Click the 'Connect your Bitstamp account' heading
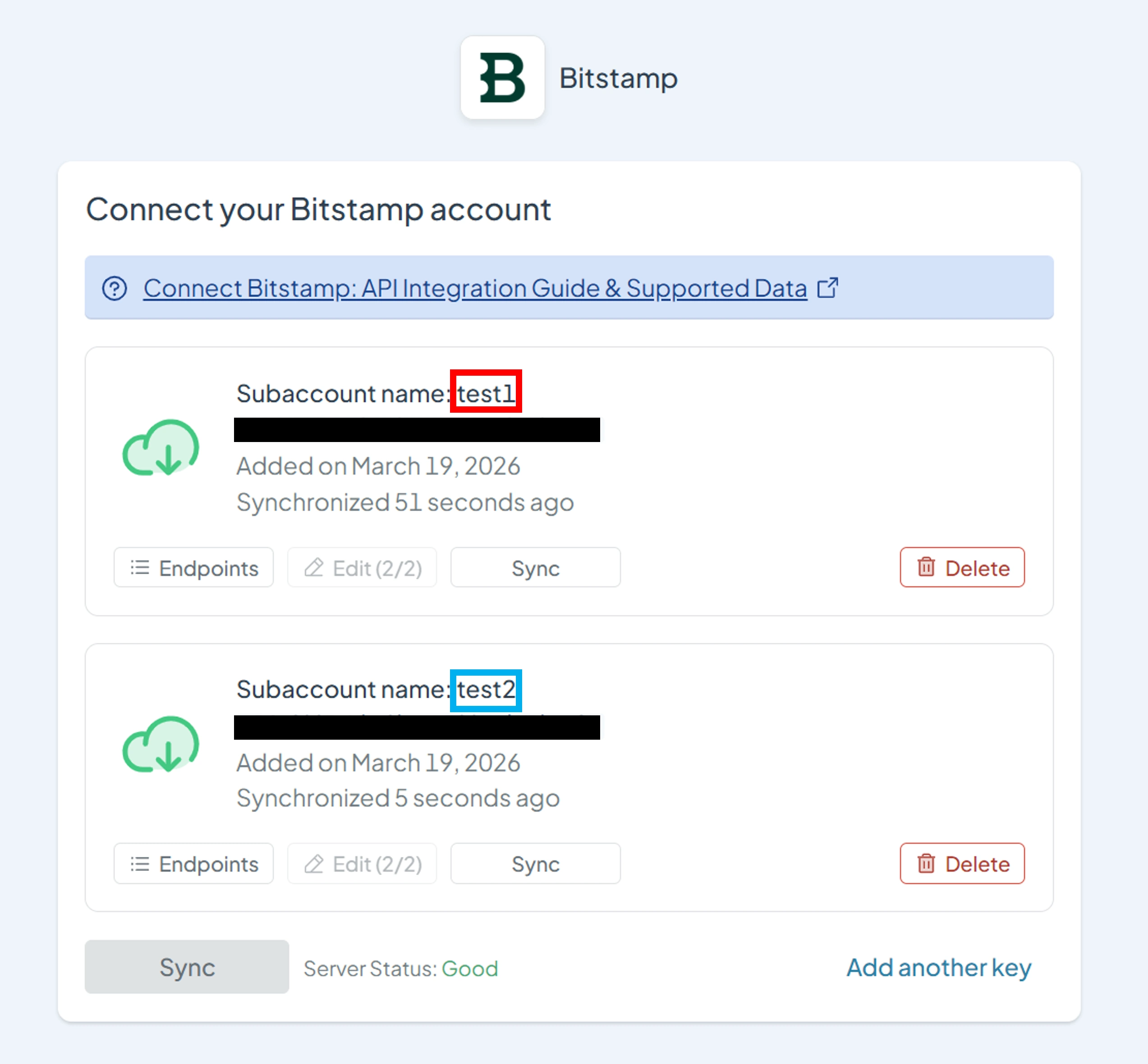The height and width of the screenshot is (1064, 1148). 318,210
